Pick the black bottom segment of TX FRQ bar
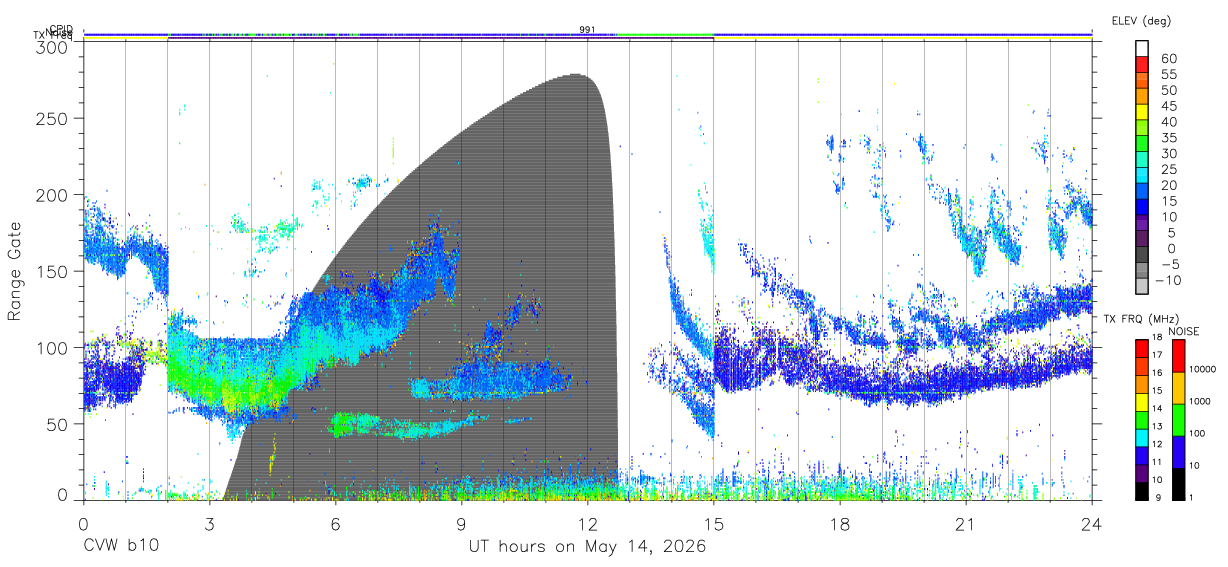The image size is (1228, 567). 1142,491
